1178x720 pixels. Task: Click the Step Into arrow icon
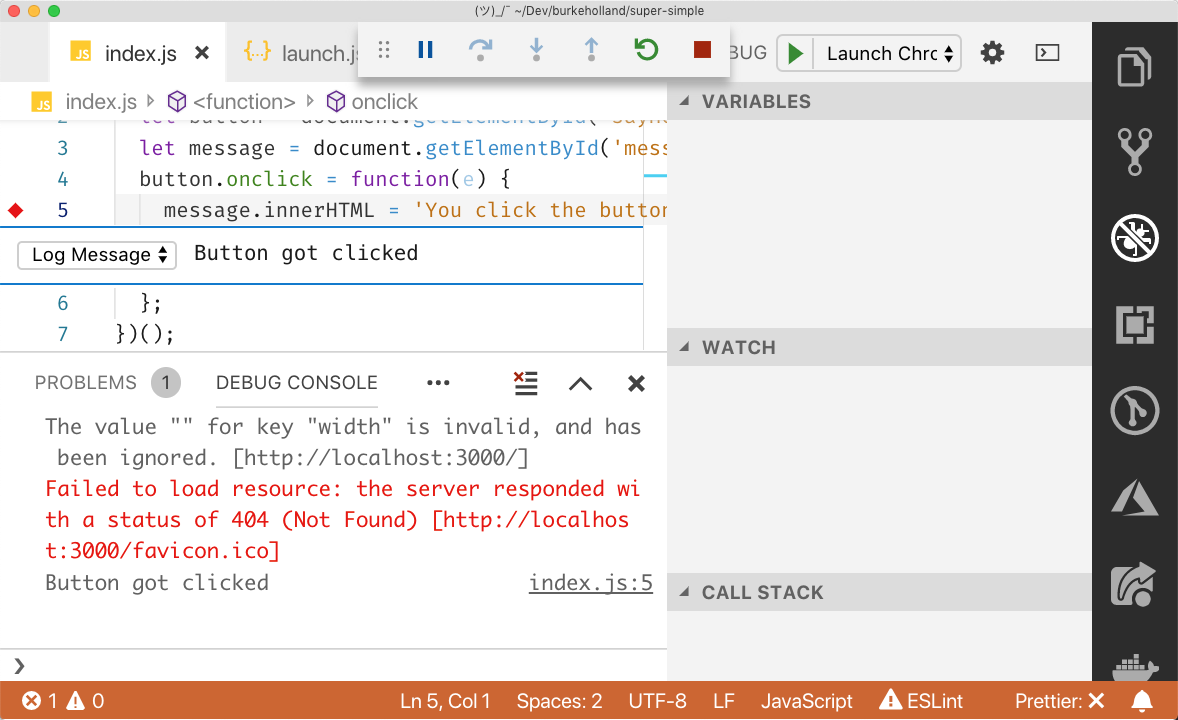click(x=536, y=50)
